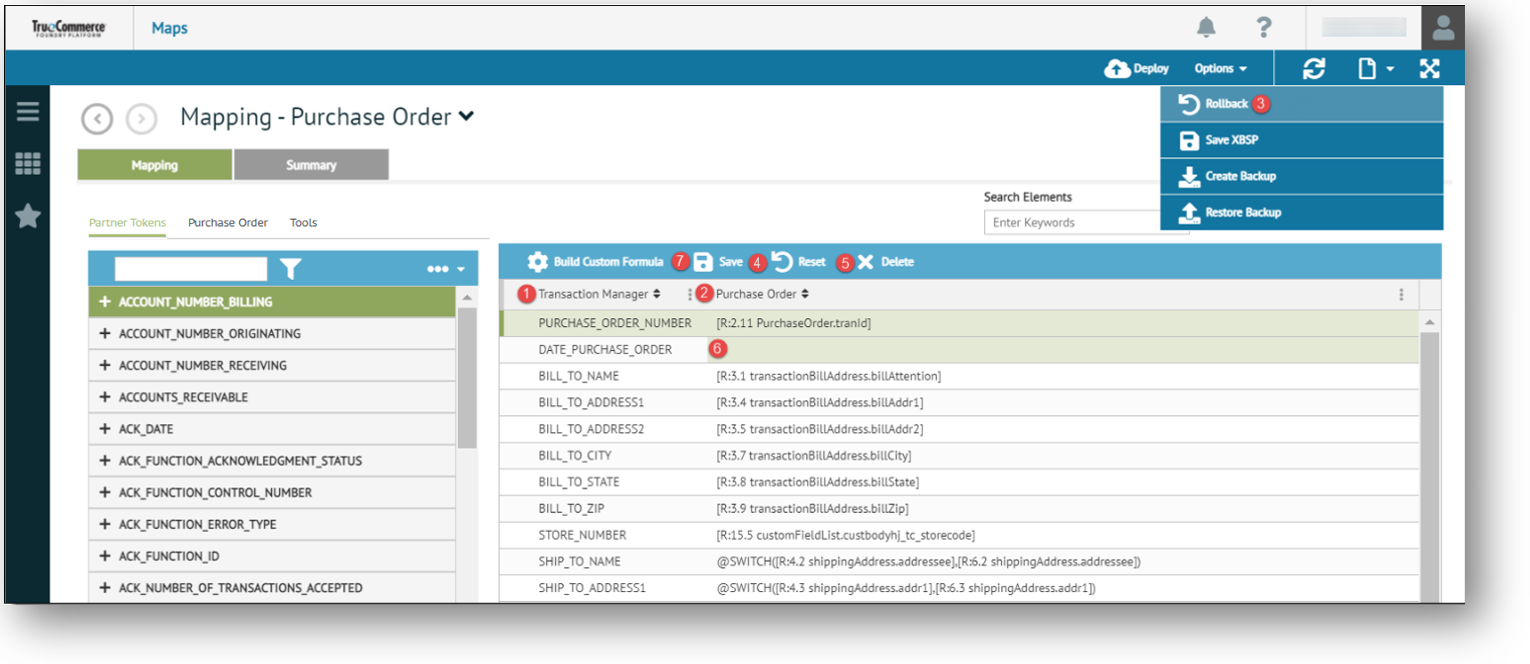Click the filter funnel icon
The image size is (1530, 664).
[x=290, y=268]
